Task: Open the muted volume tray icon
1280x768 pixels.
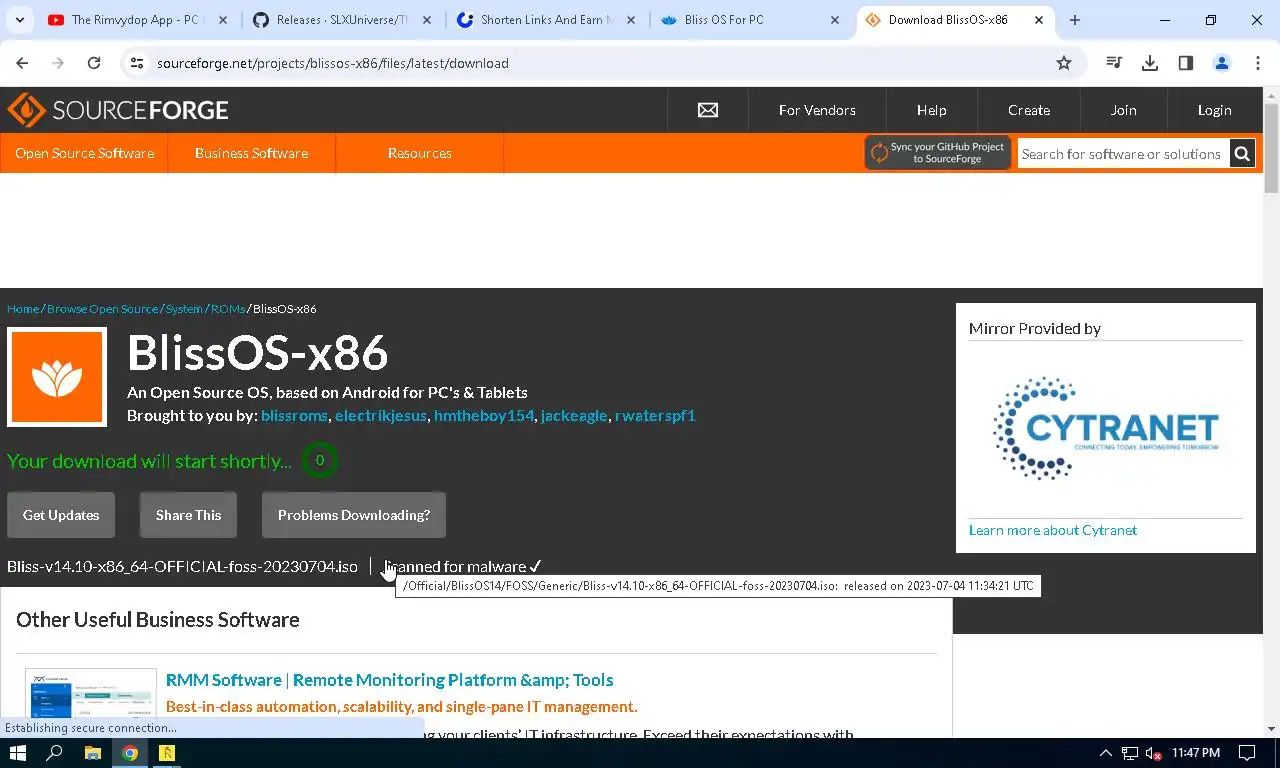Action: coord(1153,753)
